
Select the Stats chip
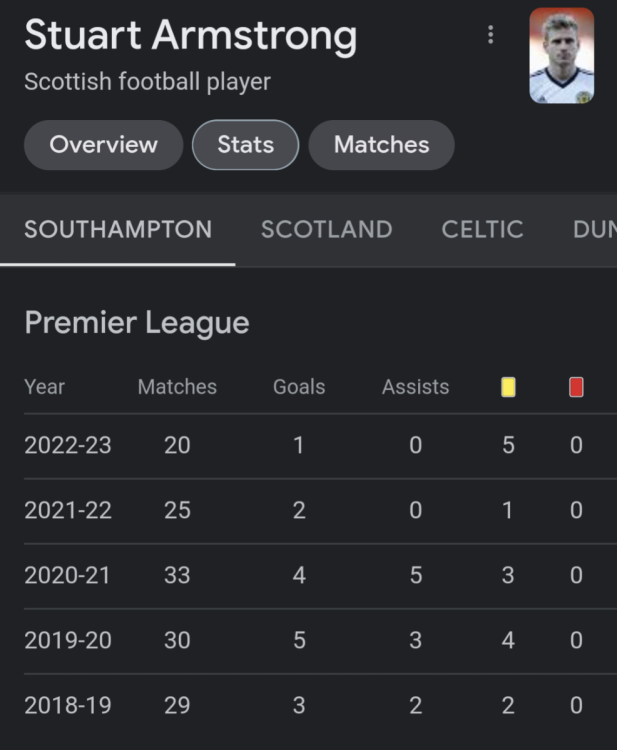(245, 145)
